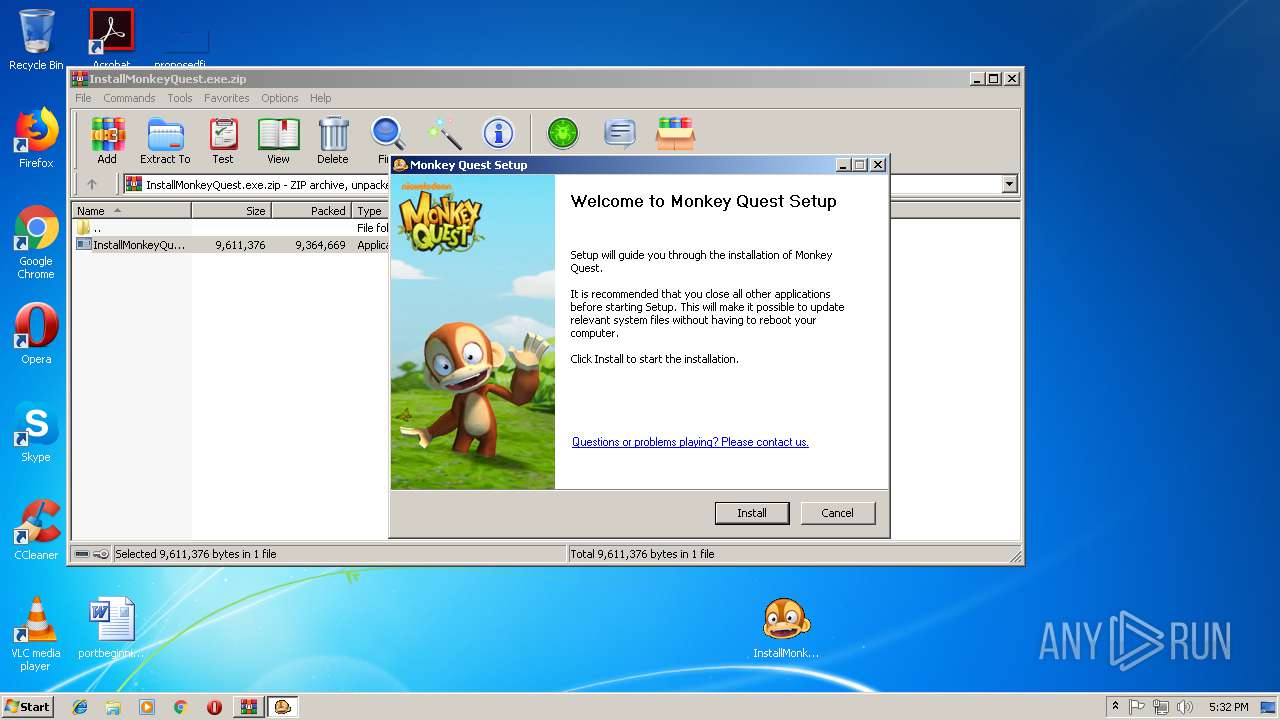The image size is (1280, 720).
Task: Click the packed size 9,364,669 cell
Action: [320, 245]
